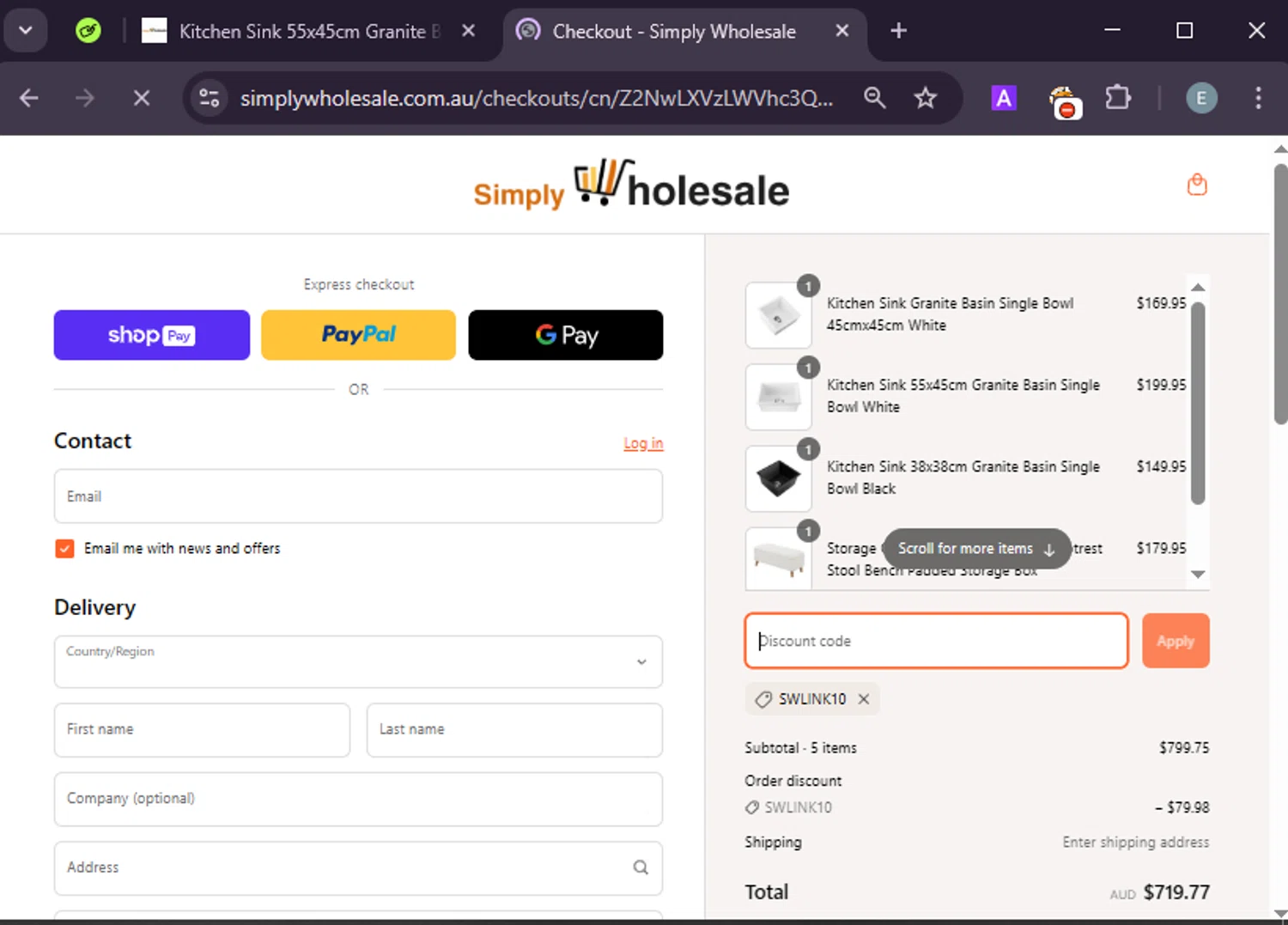View site information icon in address bar
This screenshot has height=925, width=1288.
(209, 98)
